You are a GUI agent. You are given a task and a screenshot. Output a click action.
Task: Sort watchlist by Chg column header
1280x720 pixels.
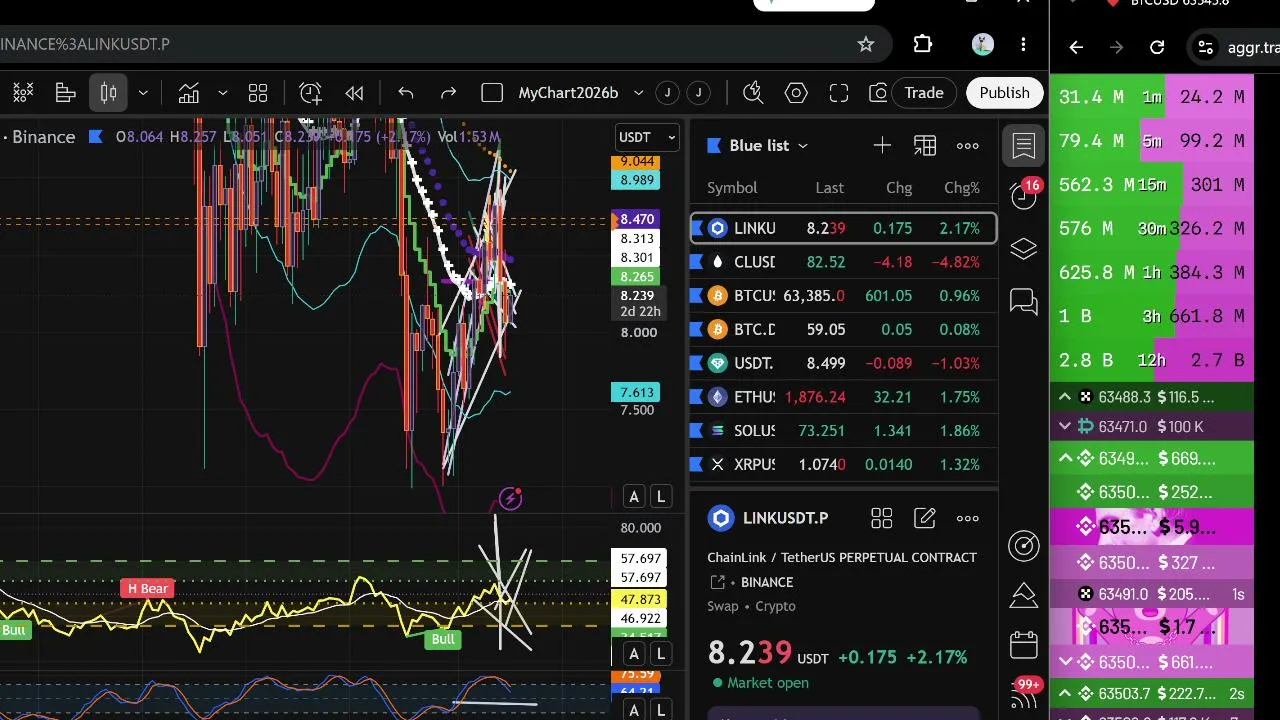pos(899,188)
